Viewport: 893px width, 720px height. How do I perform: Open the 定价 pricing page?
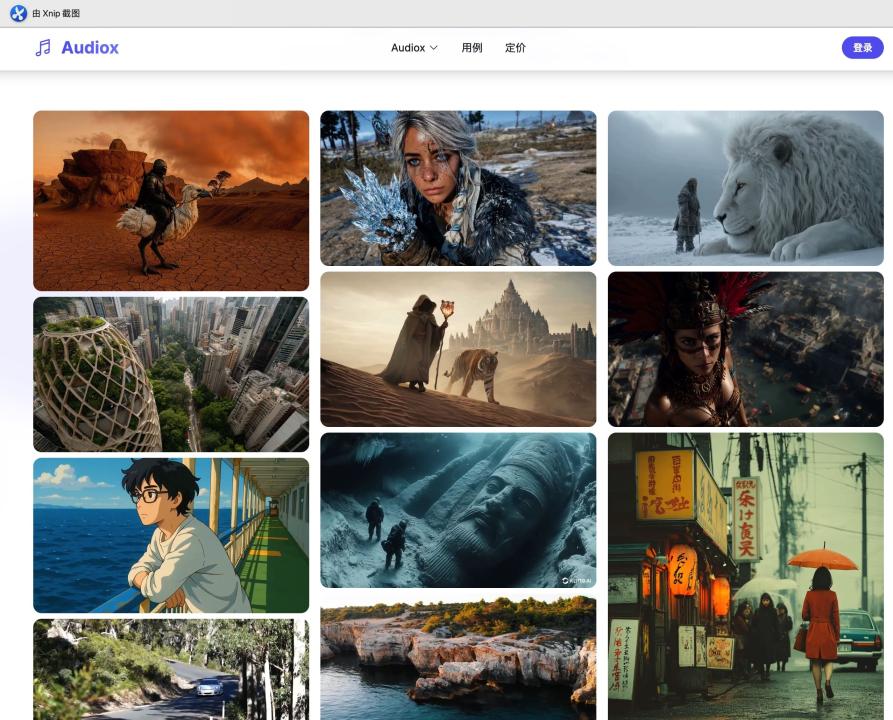515,48
